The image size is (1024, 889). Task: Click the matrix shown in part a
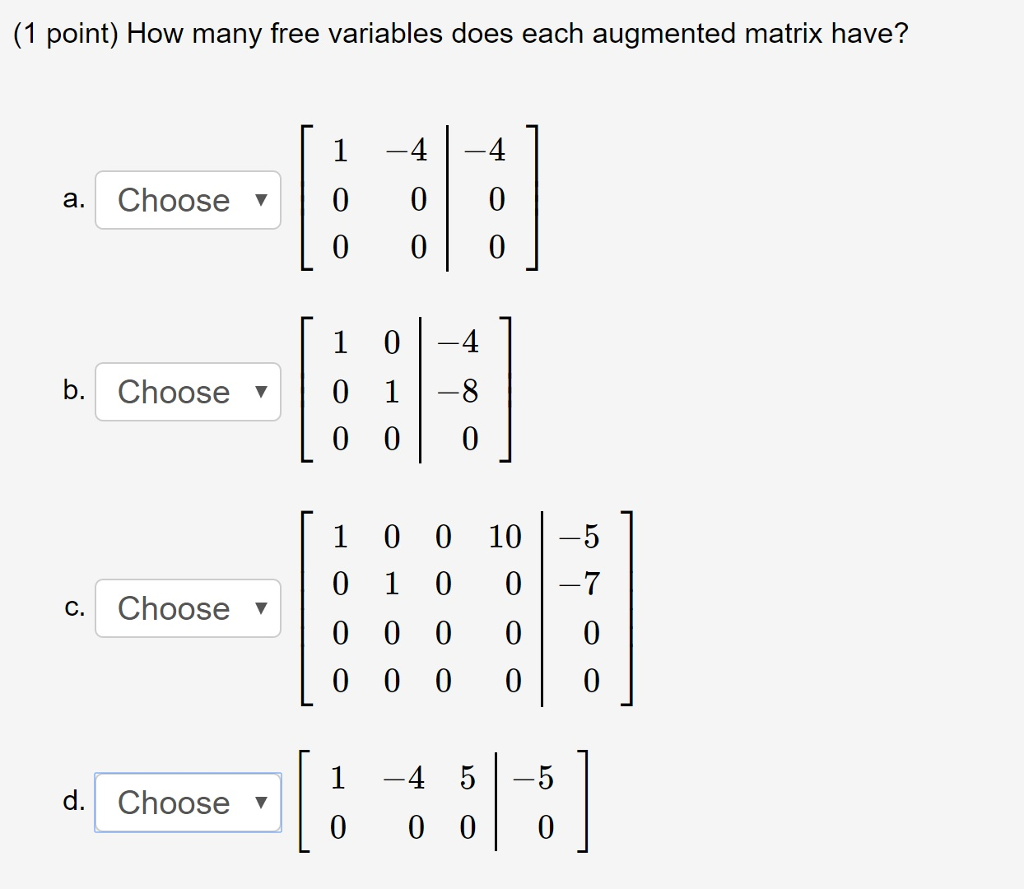tap(420, 198)
